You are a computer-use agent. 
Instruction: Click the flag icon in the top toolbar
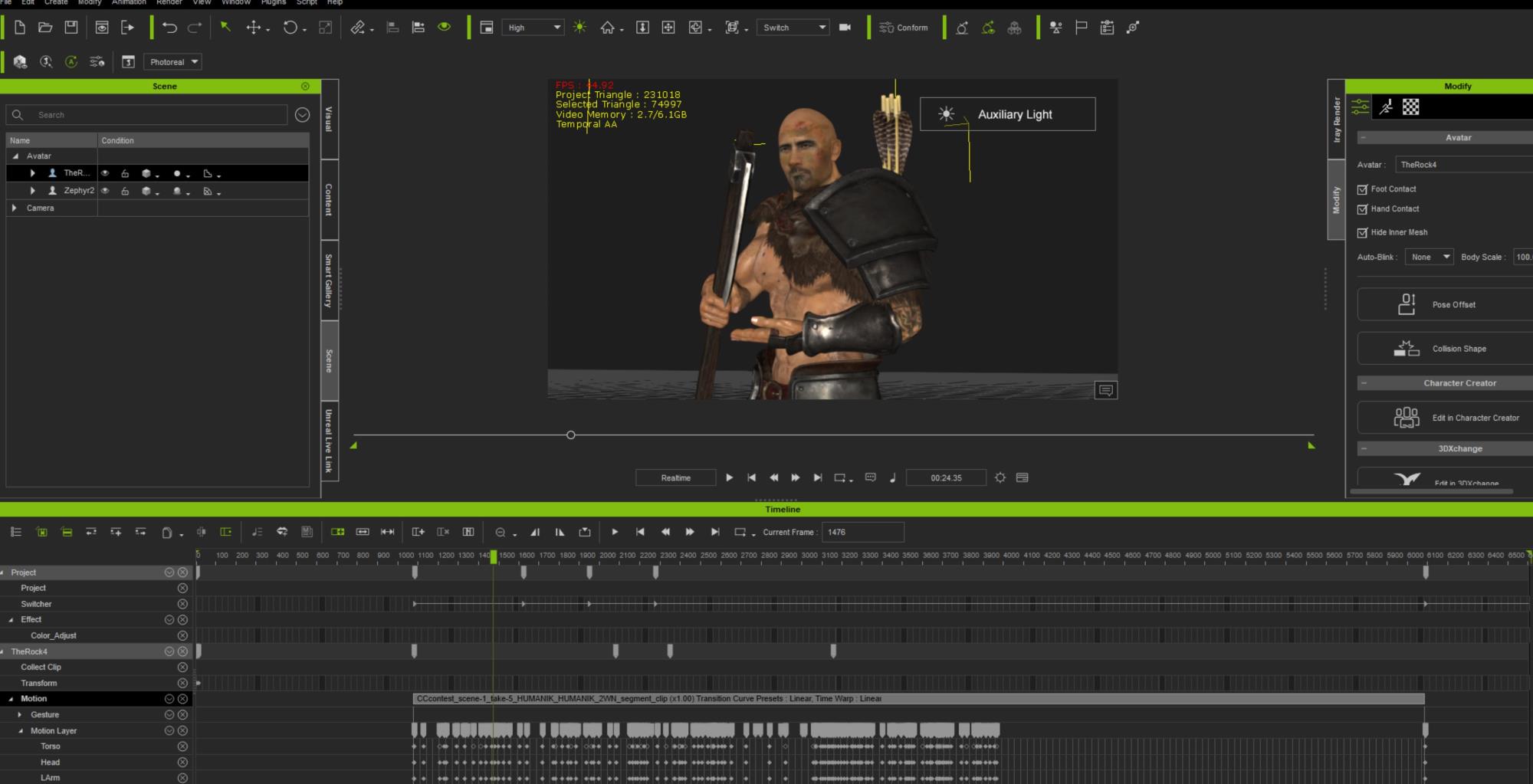click(1081, 28)
